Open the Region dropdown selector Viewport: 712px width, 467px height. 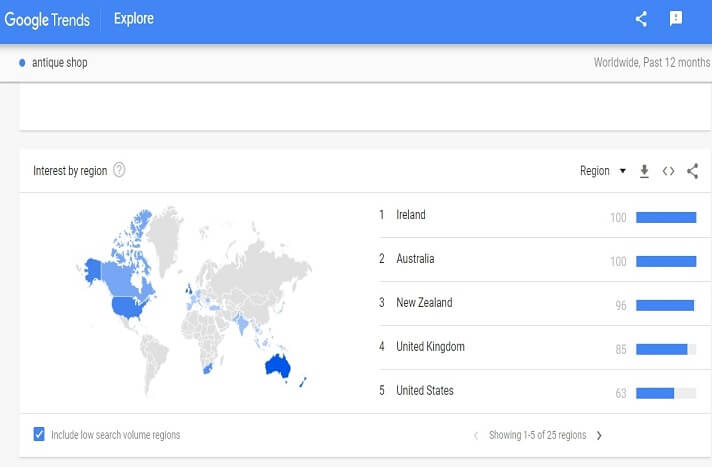(x=603, y=171)
